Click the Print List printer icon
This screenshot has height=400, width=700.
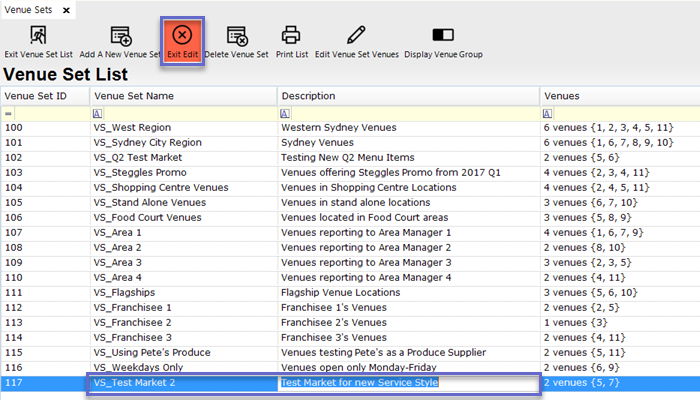pos(290,37)
